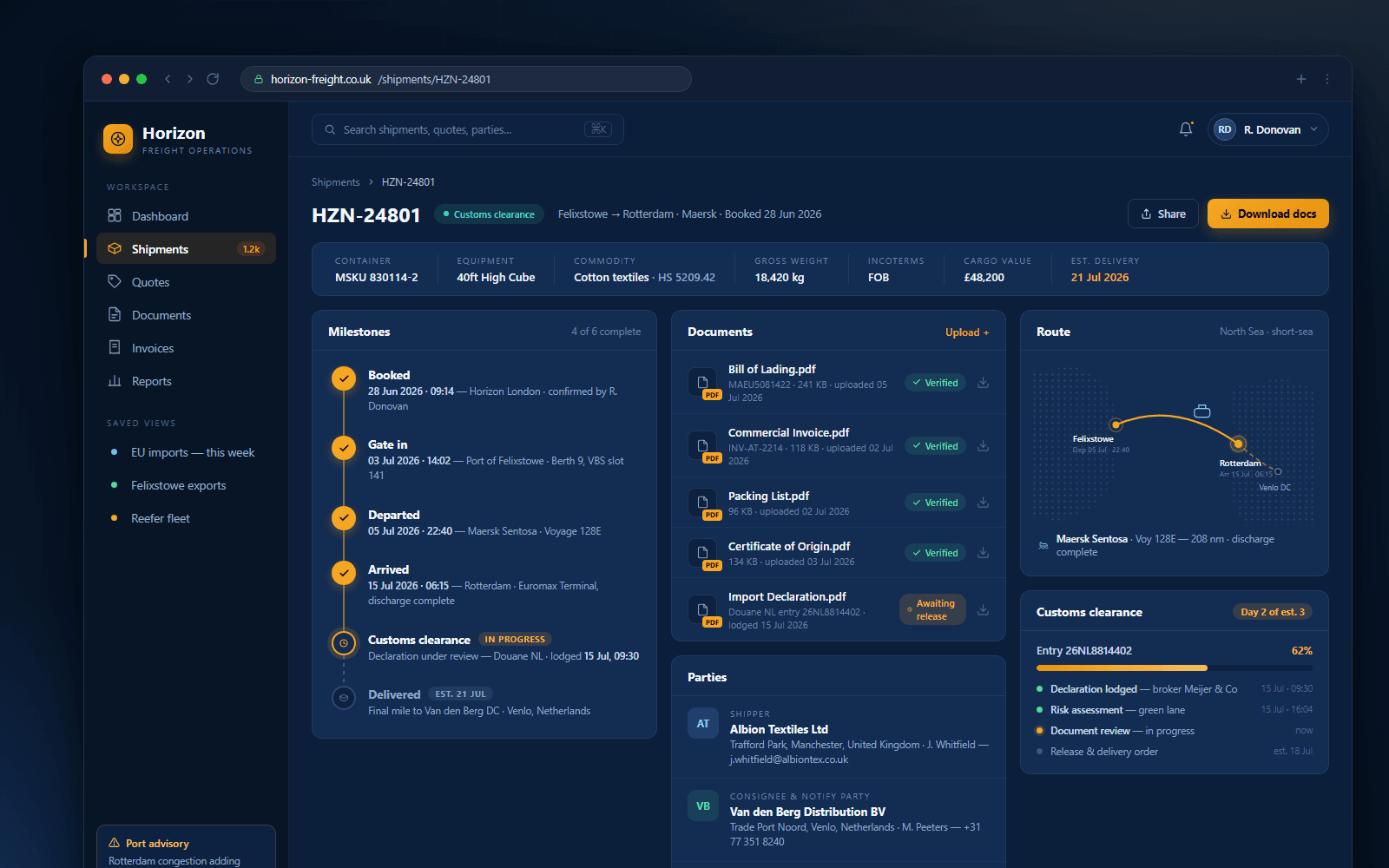The image size is (1389, 868).
Task: Click the Invoices receipt icon
Action: [x=115, y=347]
